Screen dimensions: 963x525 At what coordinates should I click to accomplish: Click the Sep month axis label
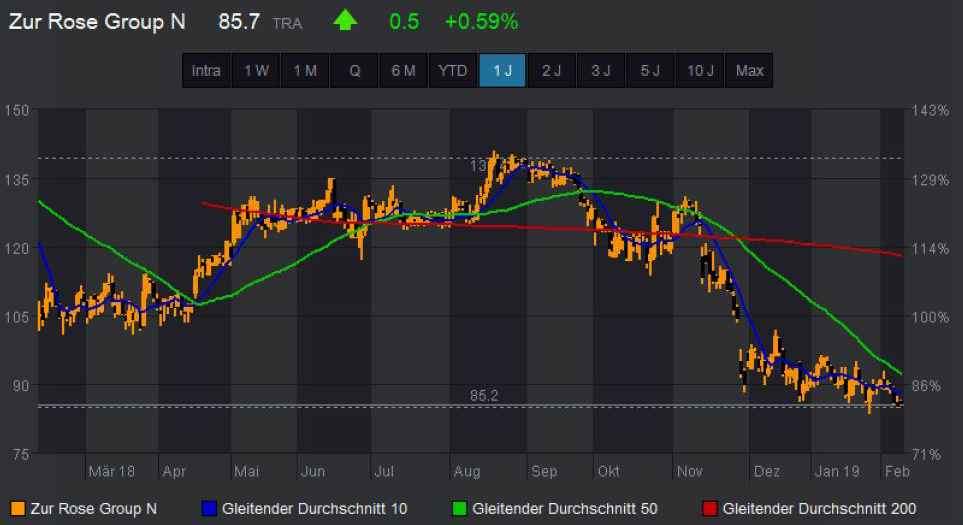coord(544,472)
